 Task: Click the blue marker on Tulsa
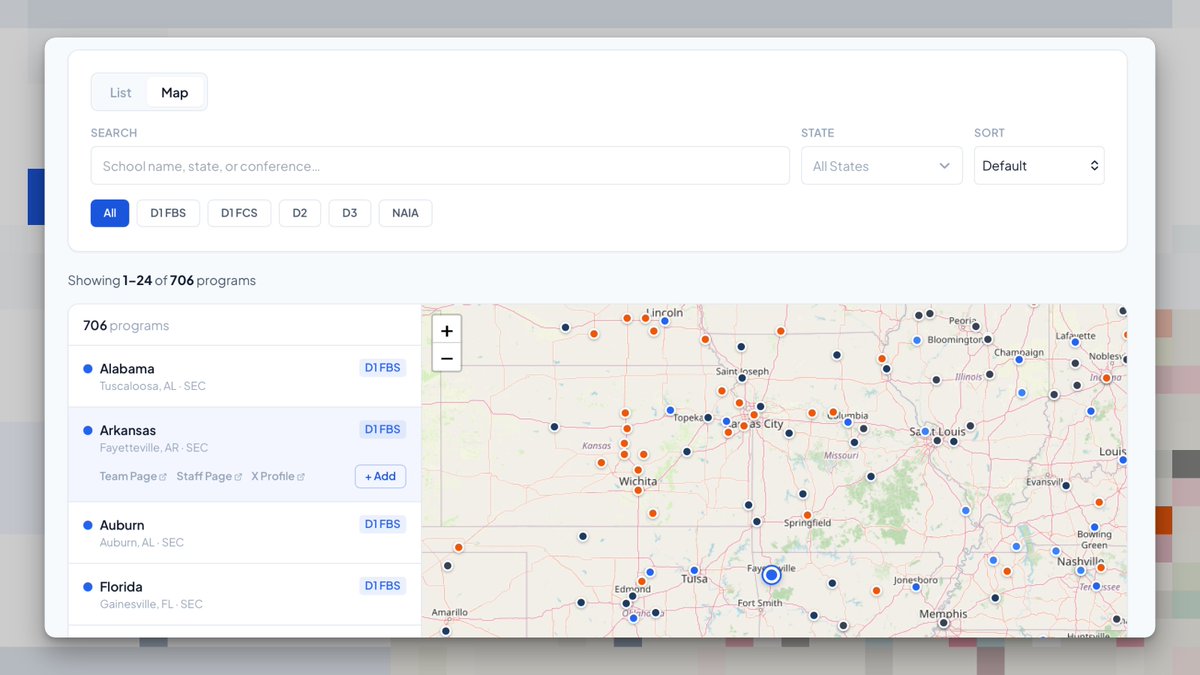pos(694,570)
